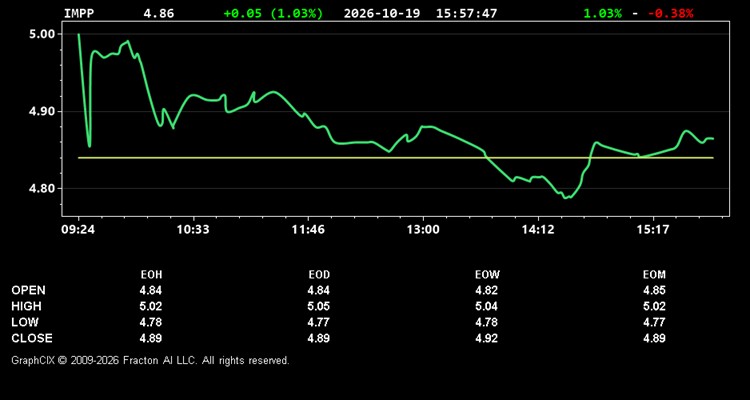The image size is (750, 400).
Task: Click the GraphCIX copyright notice
Action: click(x=150, y=360)
